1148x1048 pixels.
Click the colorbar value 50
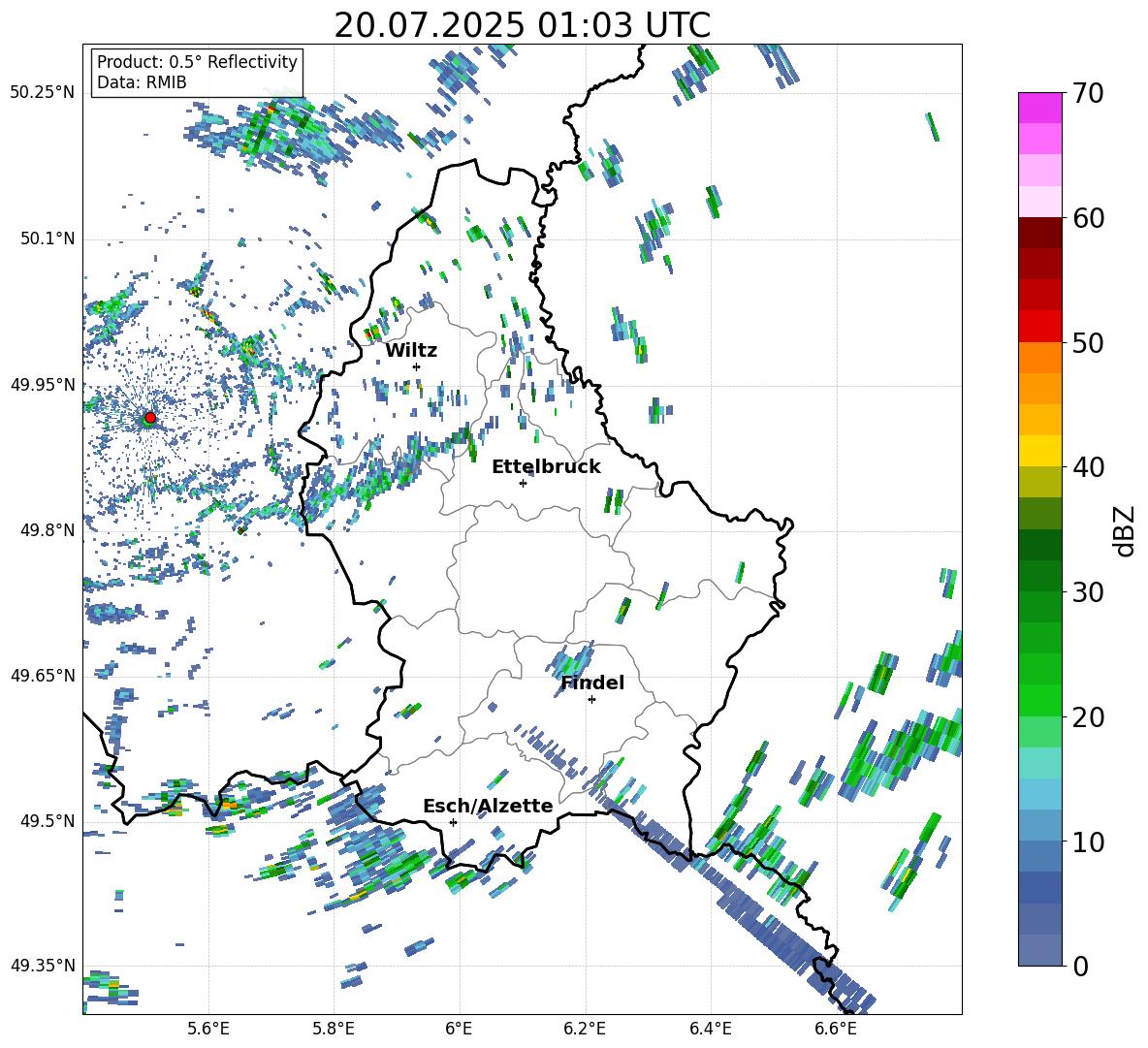pos(1088,342)
